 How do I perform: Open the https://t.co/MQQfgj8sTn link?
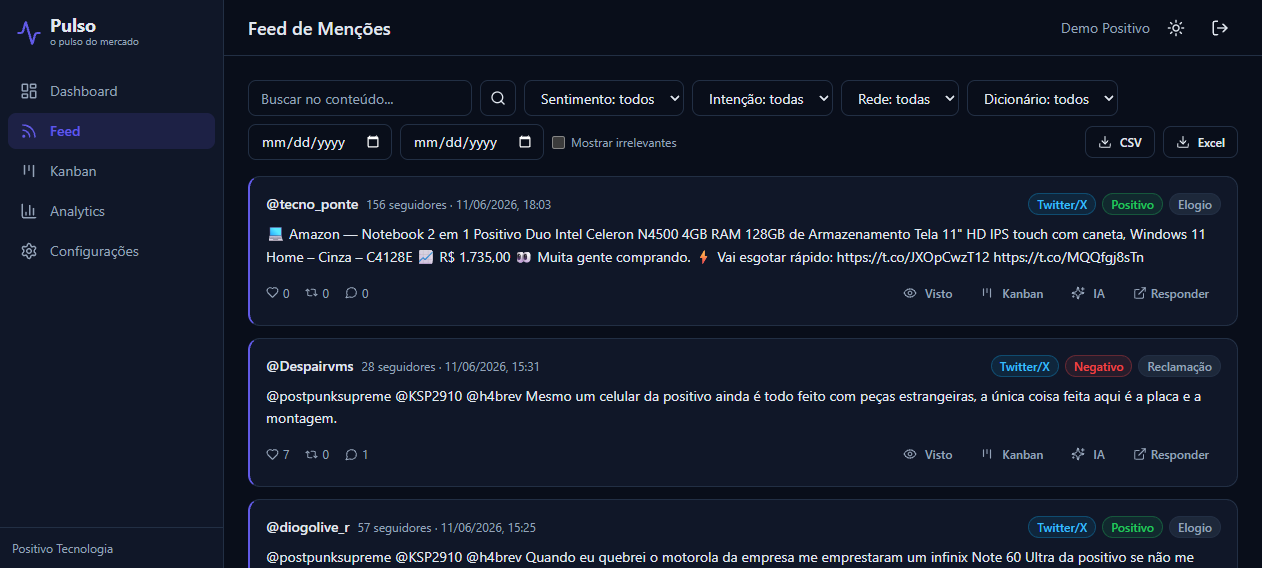coord(1068,257)
